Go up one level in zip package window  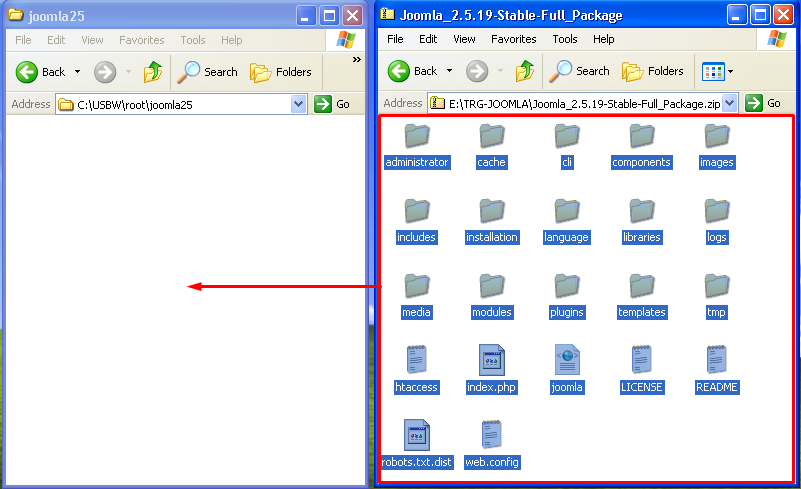[x=525, y=71]
